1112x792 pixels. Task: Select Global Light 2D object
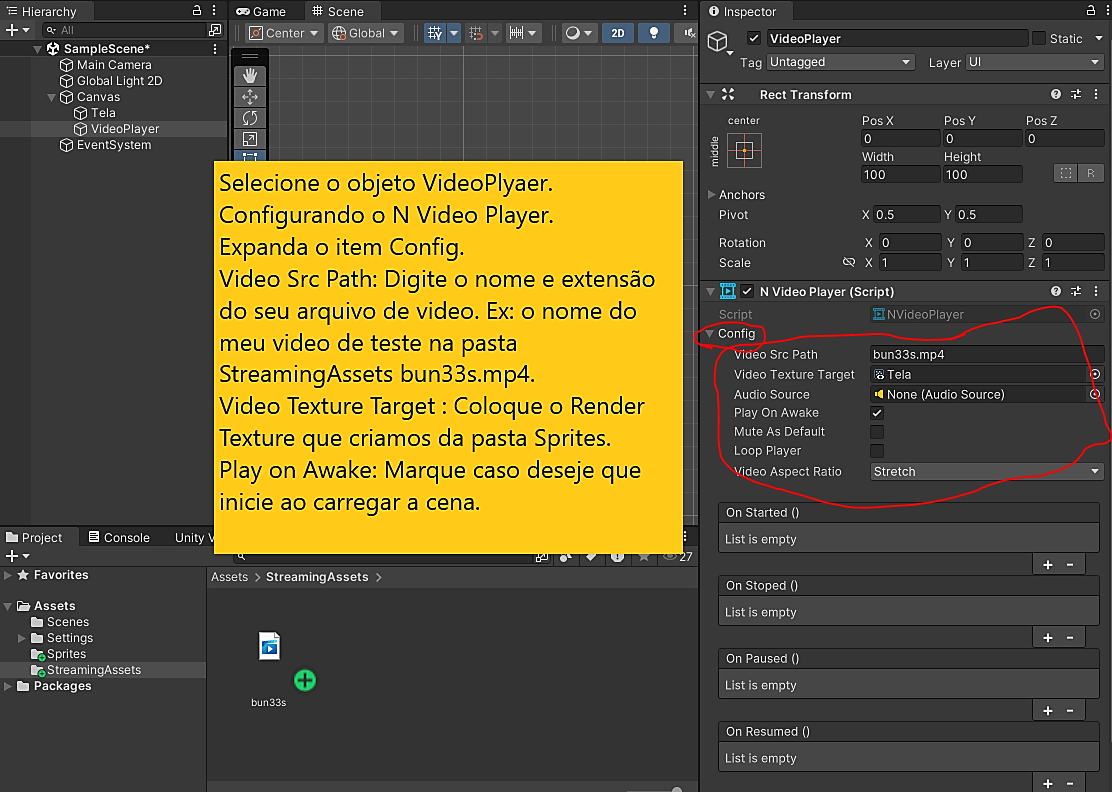(x=119, y=81)
